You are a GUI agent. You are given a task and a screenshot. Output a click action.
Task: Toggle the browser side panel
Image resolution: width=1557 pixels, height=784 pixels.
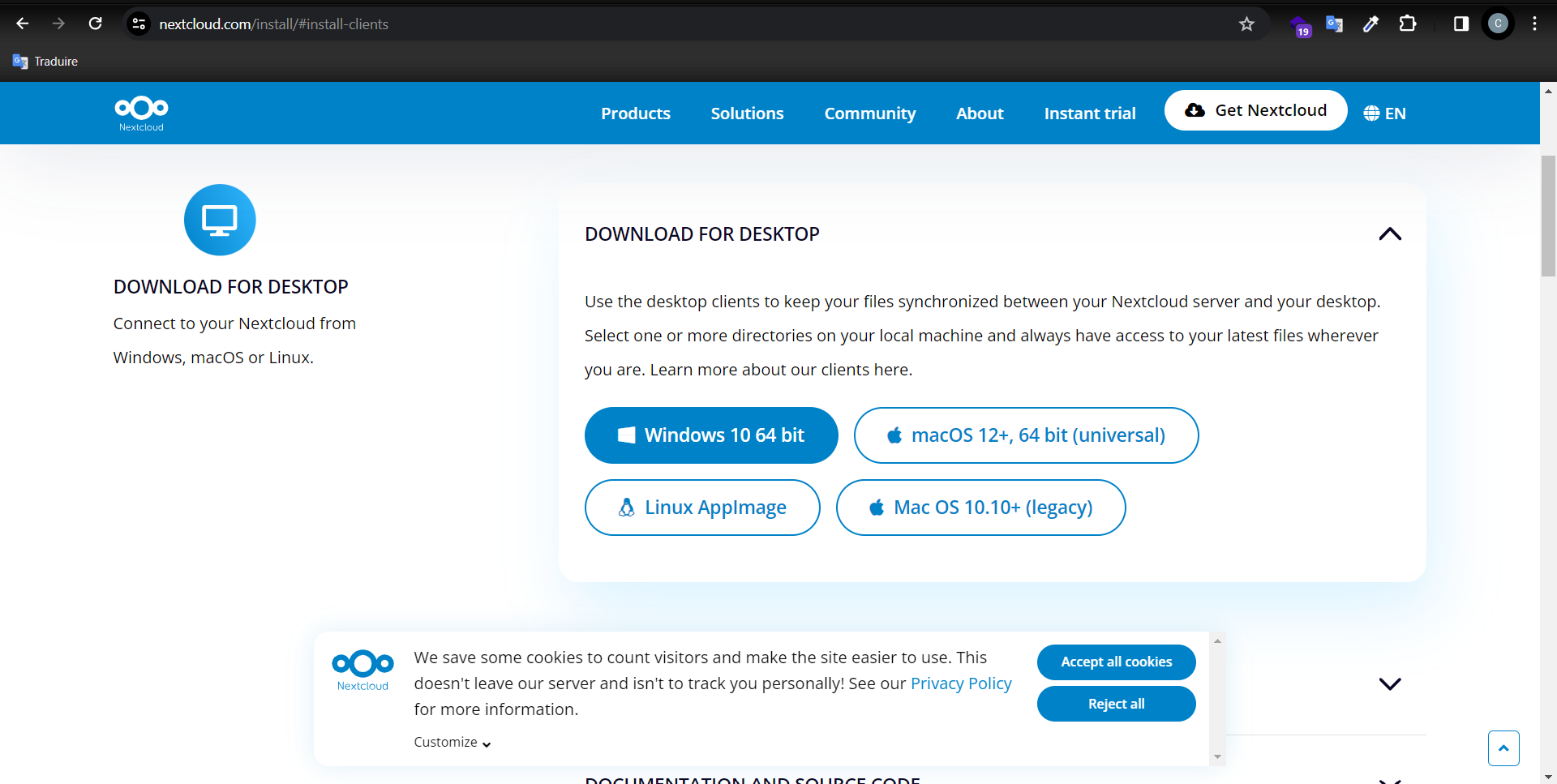point(1461,24)
